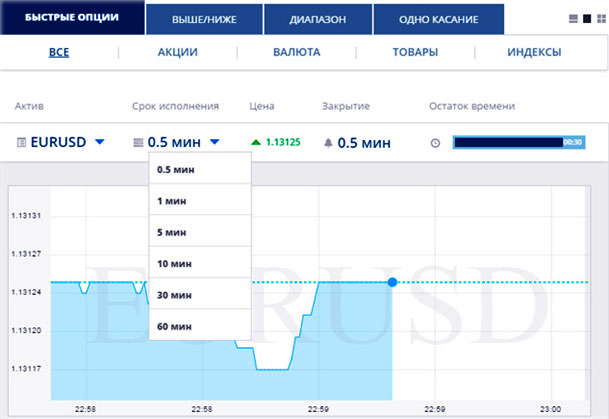This screenshot has height=419, width=609.
Task: Go to the Одно касание tab
Action: click(438, 19)
